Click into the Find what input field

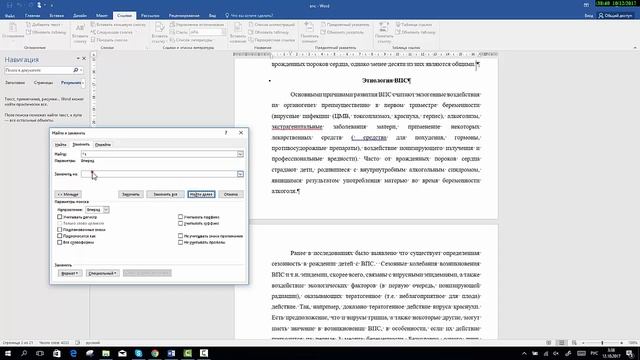tap(159, 154)
